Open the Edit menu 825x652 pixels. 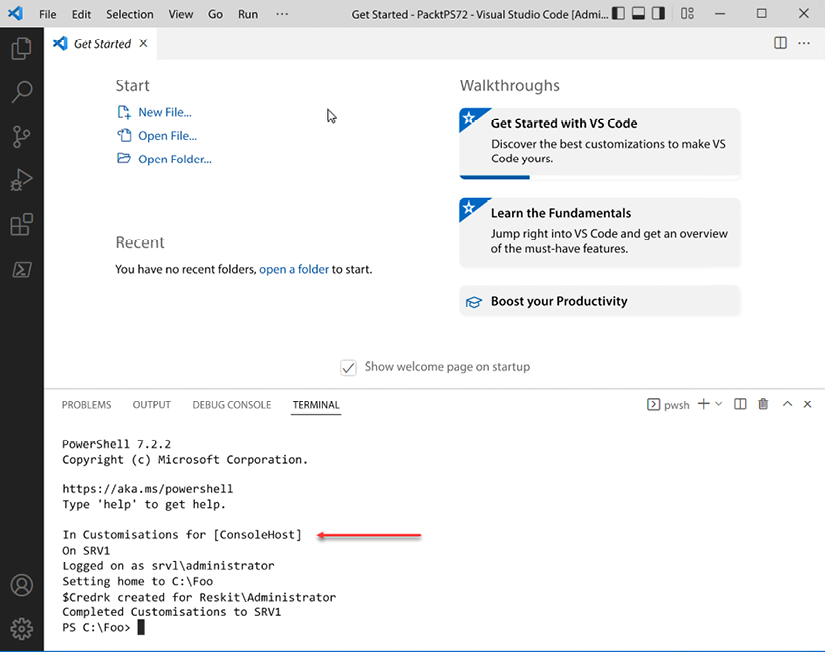coord(81,14)
